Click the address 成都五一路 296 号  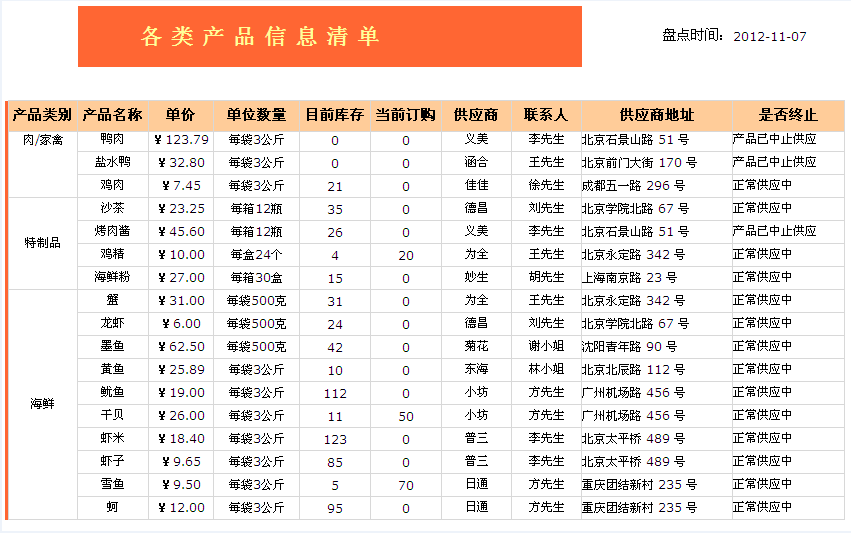pos(633,186)
